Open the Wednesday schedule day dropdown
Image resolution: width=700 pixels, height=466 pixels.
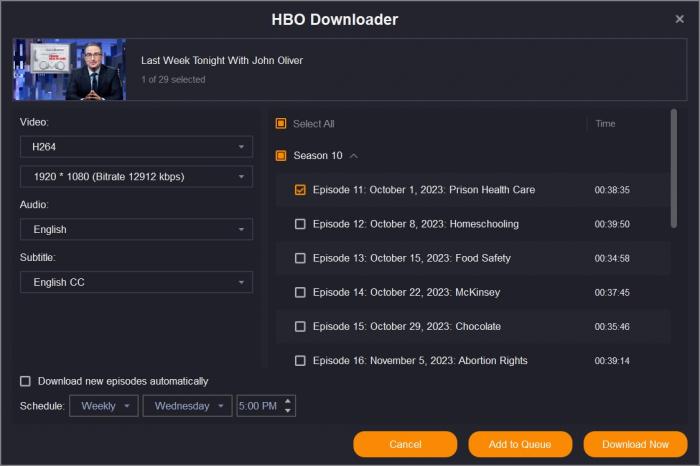(x=188, y=406)
